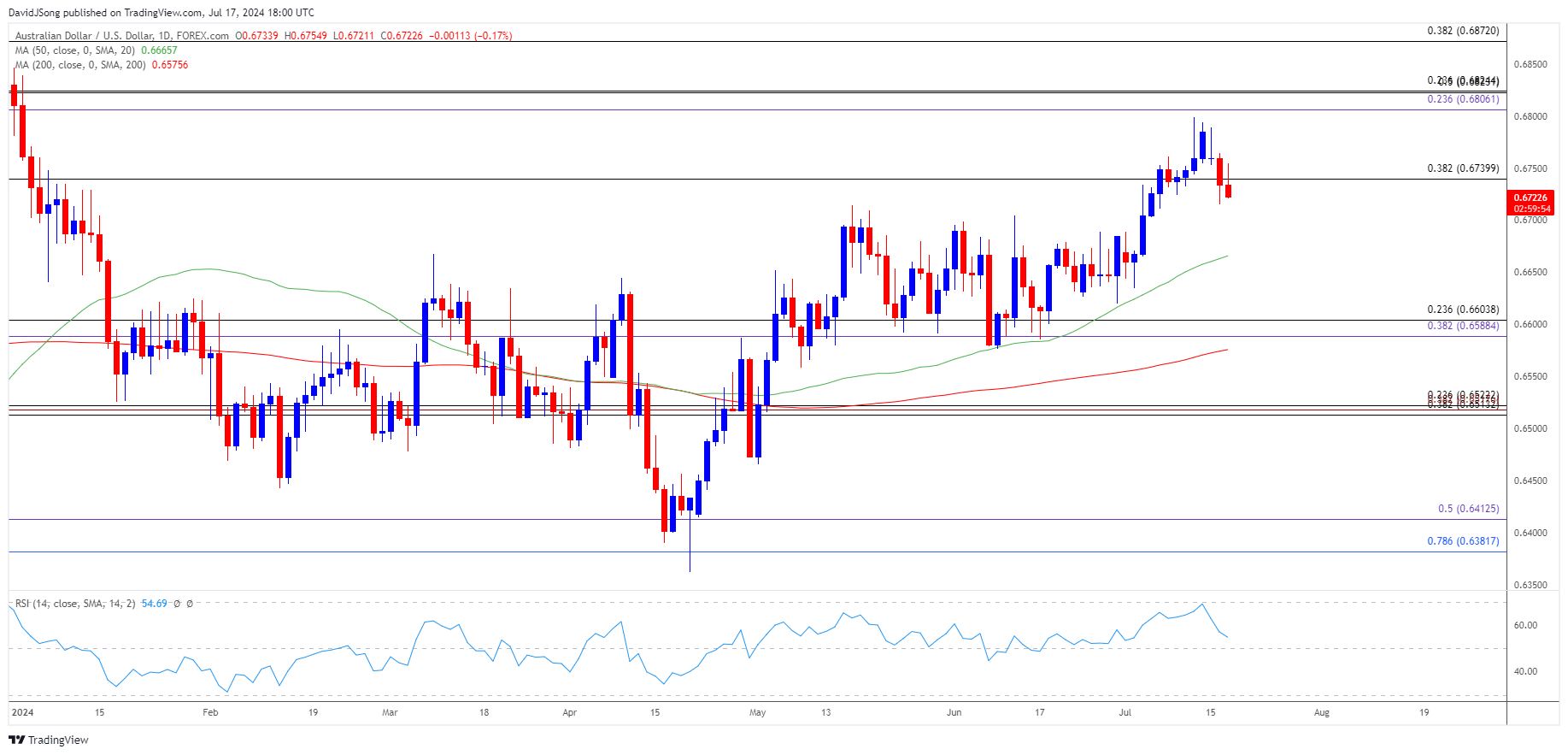Select the MA 50 indicator legend
The image size is (1568, 755).
pyautogui.click(x=75, y=50)
